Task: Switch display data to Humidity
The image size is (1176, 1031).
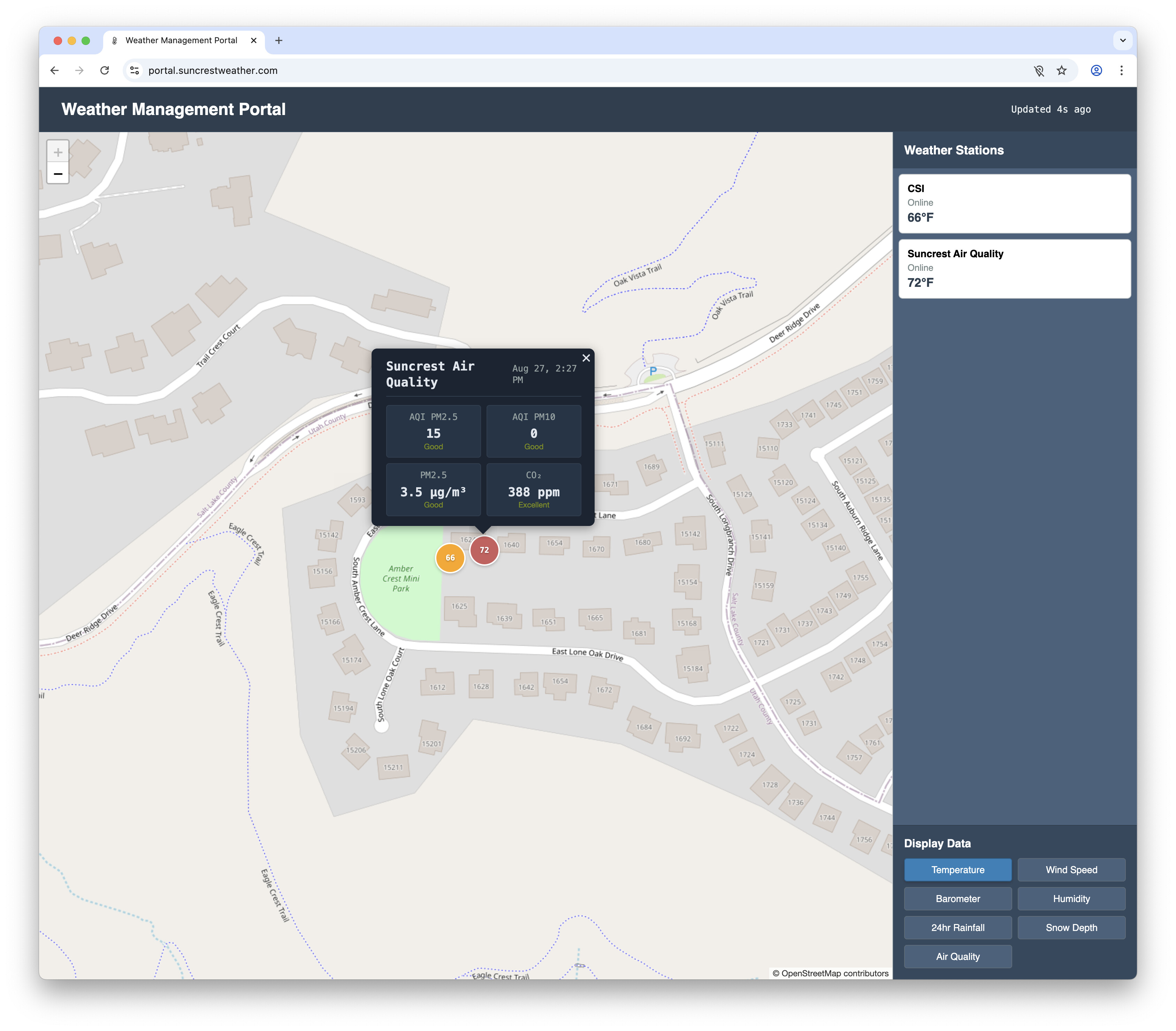Action: click(x=1071, y=899)
